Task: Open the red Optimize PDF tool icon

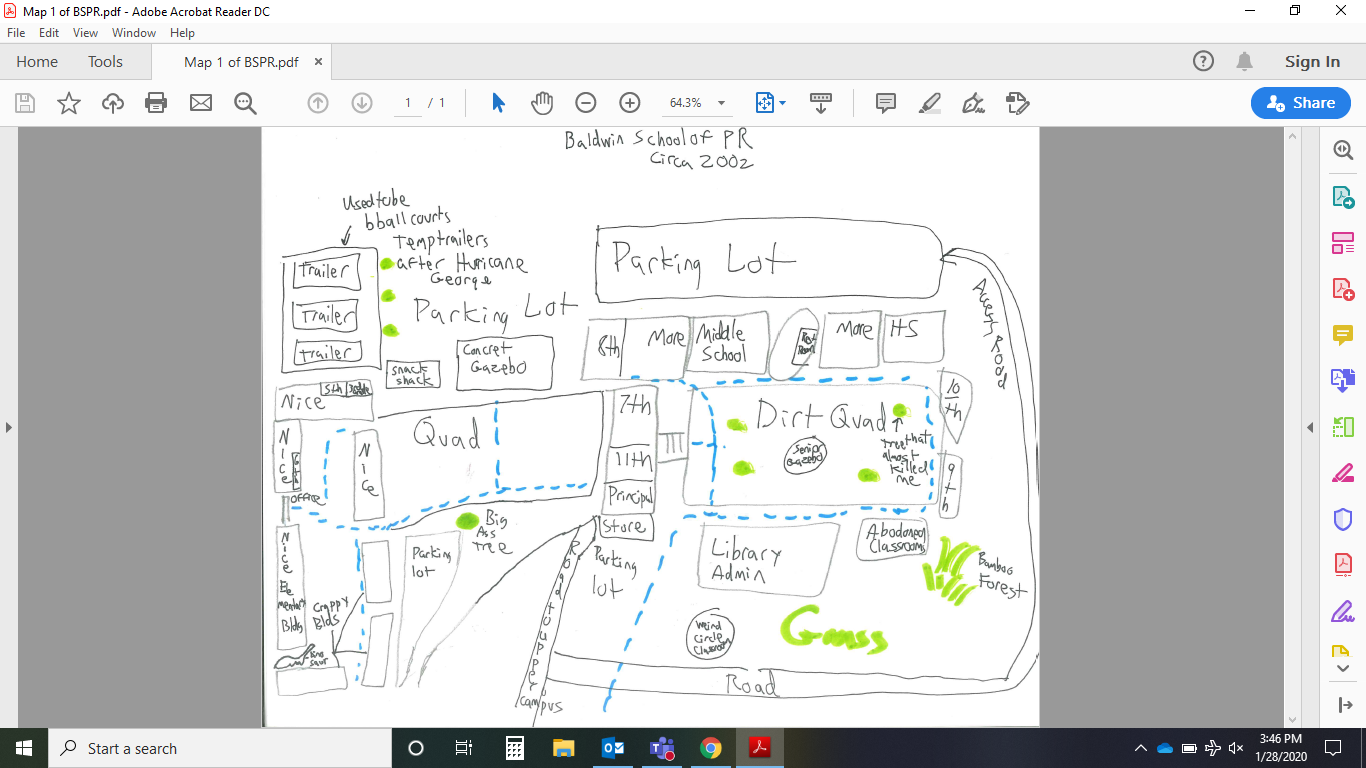Action: pos(1342,565)
